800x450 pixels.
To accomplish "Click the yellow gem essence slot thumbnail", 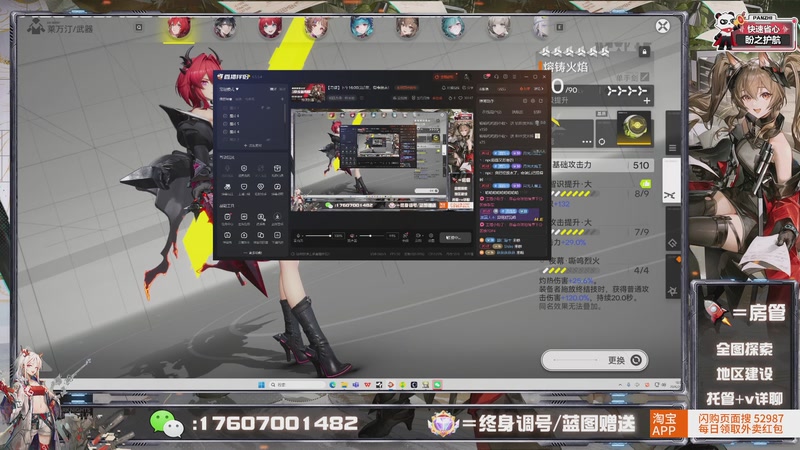I will point(634,128).
